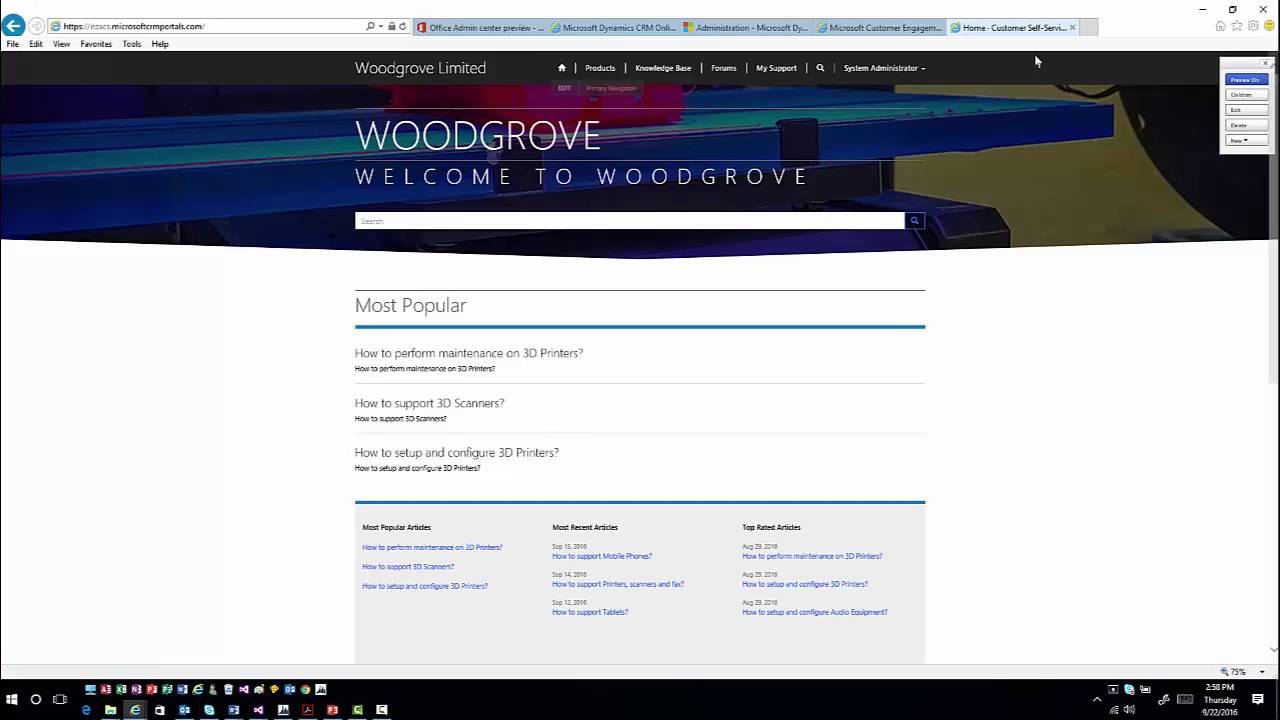Click the Search input field in the banner
This screenshot has height=720, width=1280.
629,221
